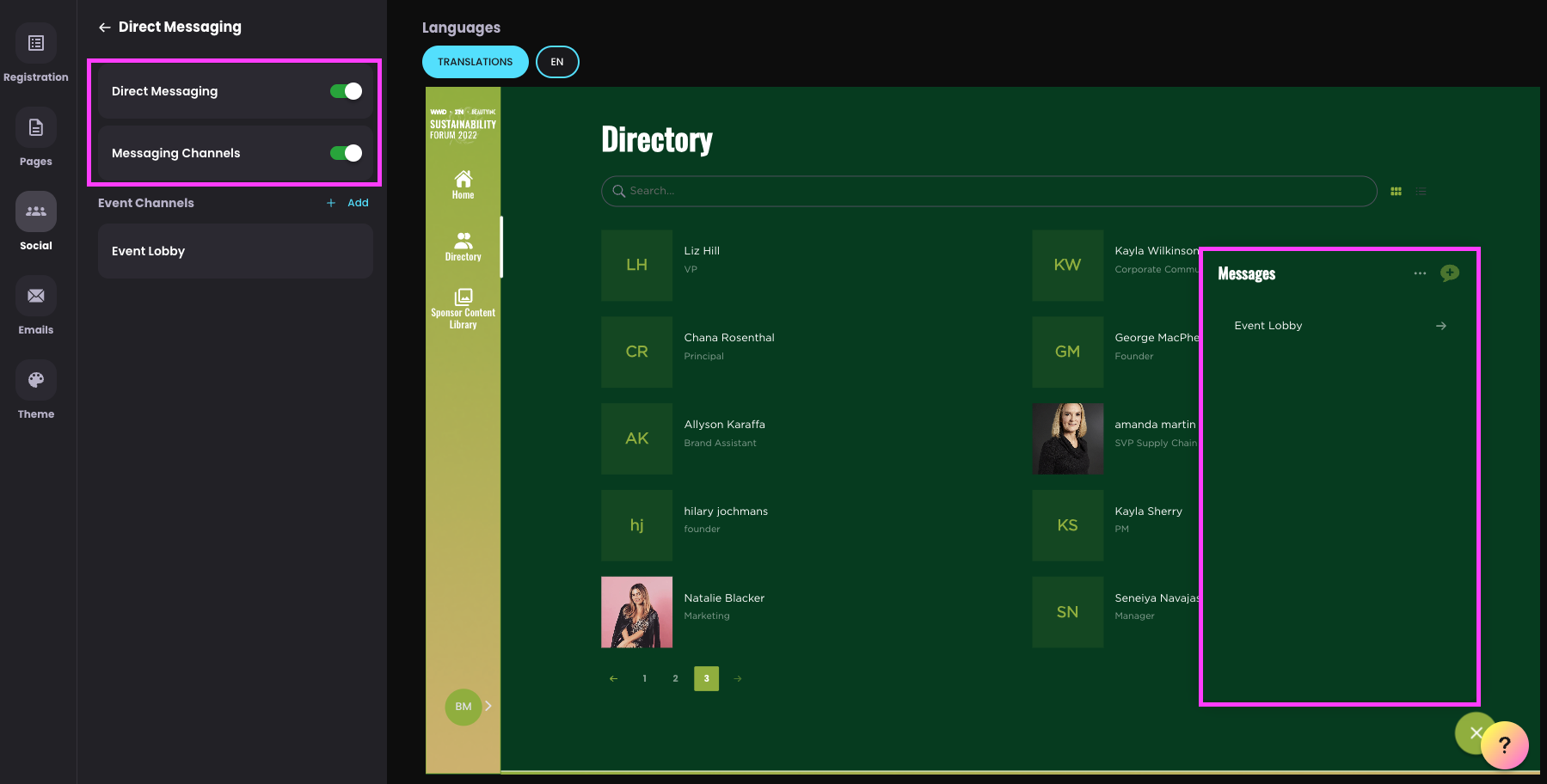This screenshot has height=784, width=1547.
Task: Open amanda martin's profile photo
Action: pos(1068,438)
